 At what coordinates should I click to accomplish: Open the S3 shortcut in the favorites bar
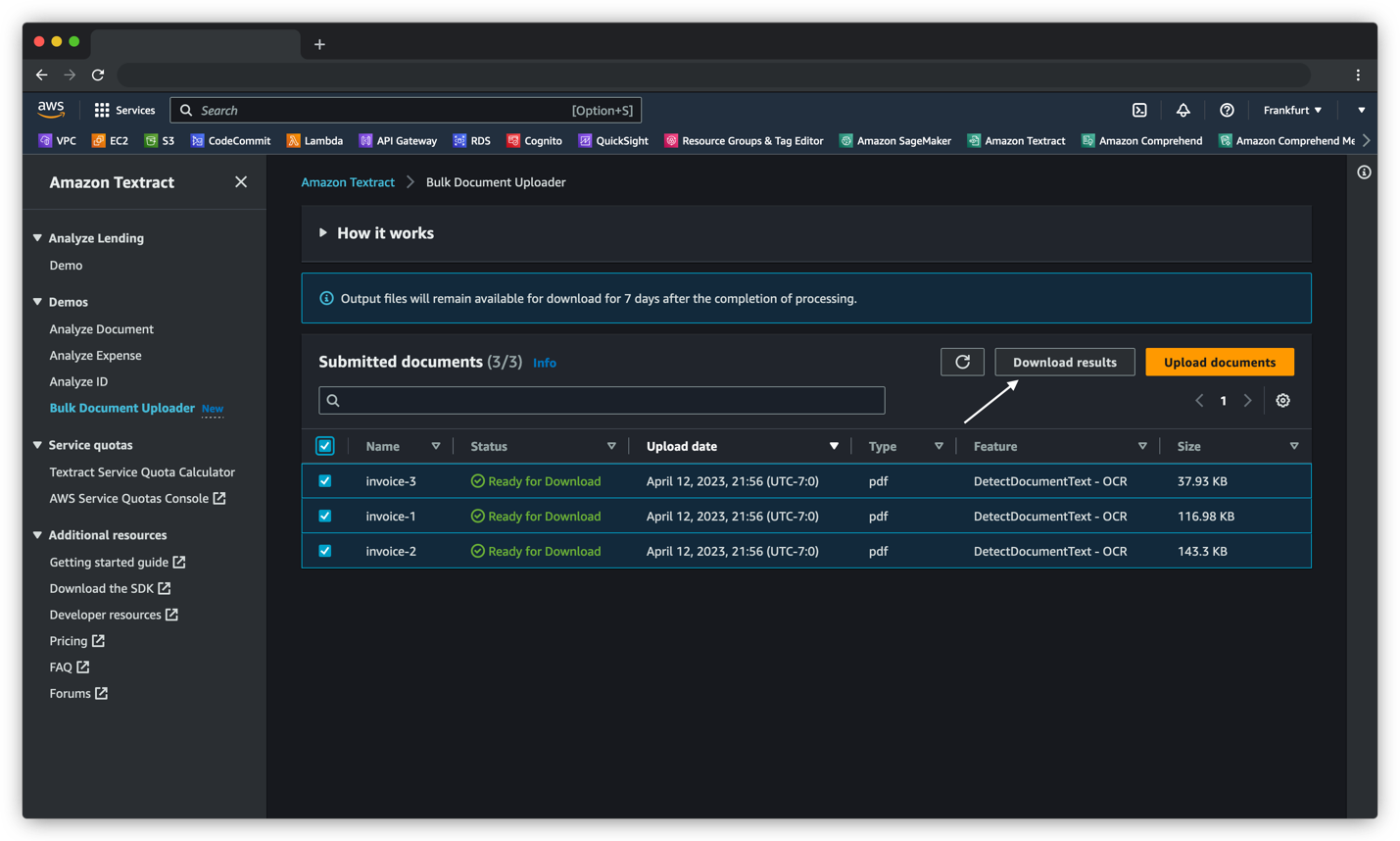click(x=160, y=141)
